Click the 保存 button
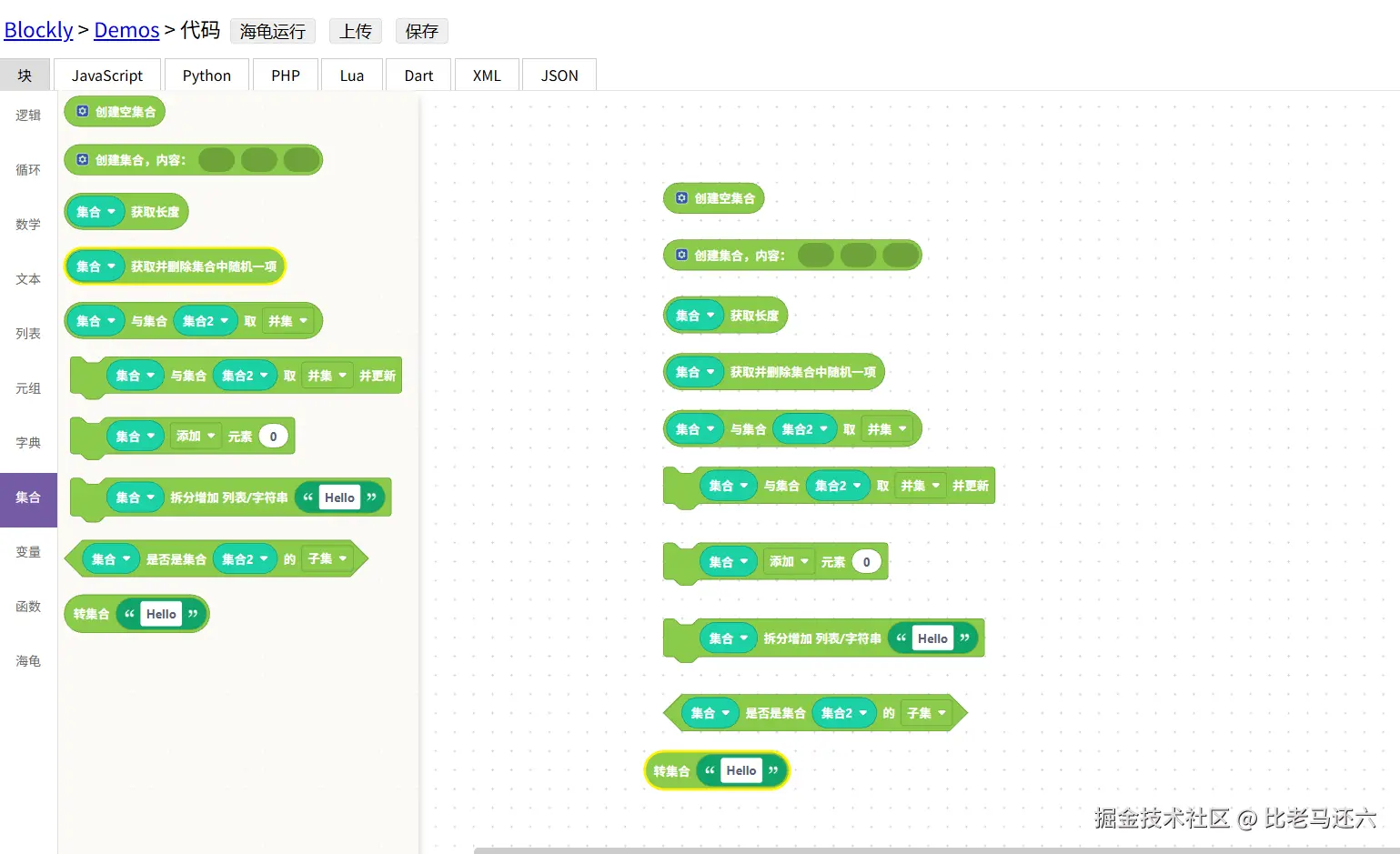This screenshot has height=854, width=1400. pyautogui.click(x=421, y=31)
